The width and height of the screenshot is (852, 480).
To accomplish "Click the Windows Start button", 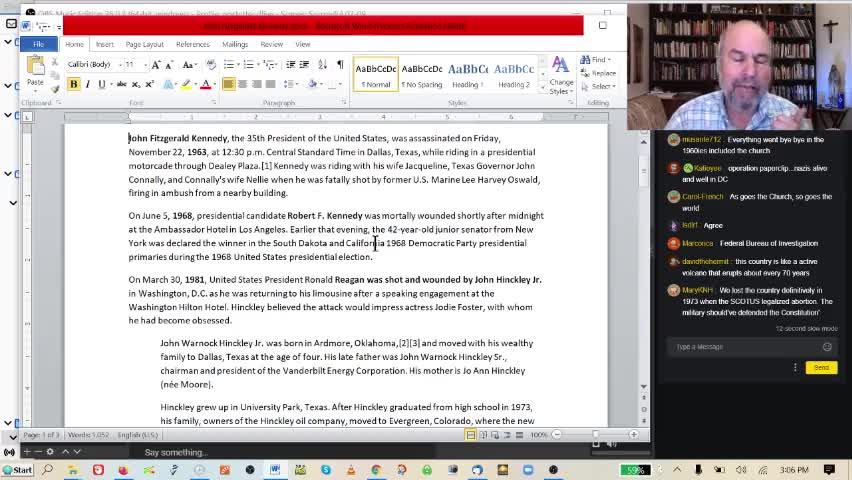I will point(17,470).
